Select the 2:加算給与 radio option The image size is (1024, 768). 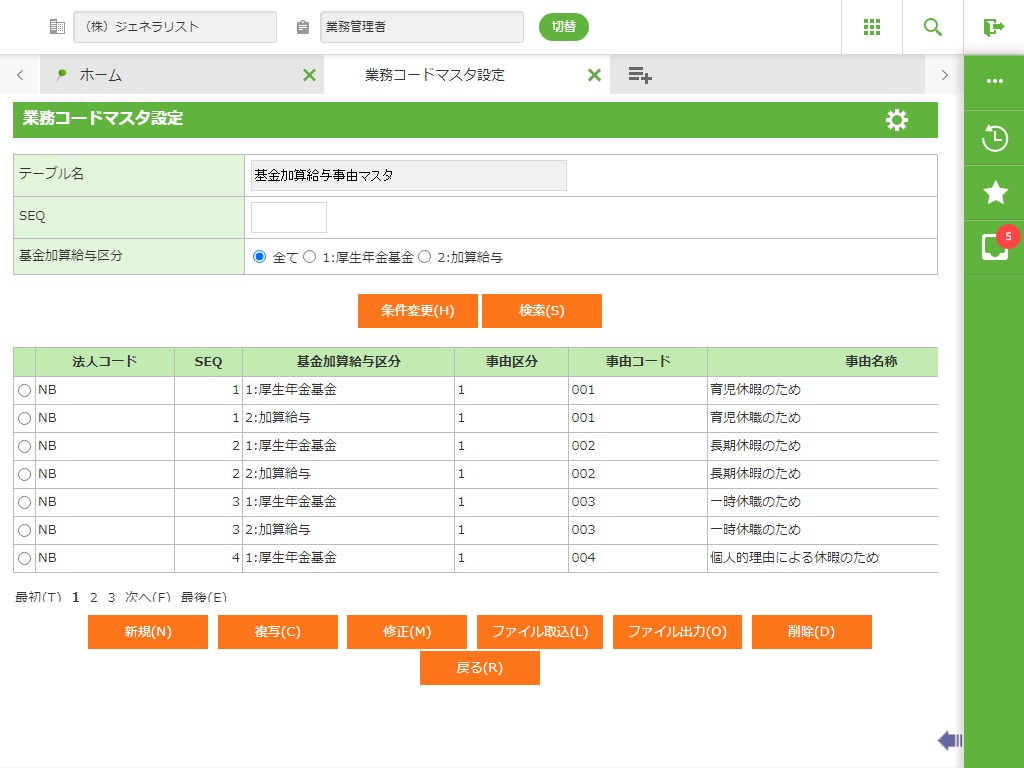pyautogui.click(x=424, y=257)
